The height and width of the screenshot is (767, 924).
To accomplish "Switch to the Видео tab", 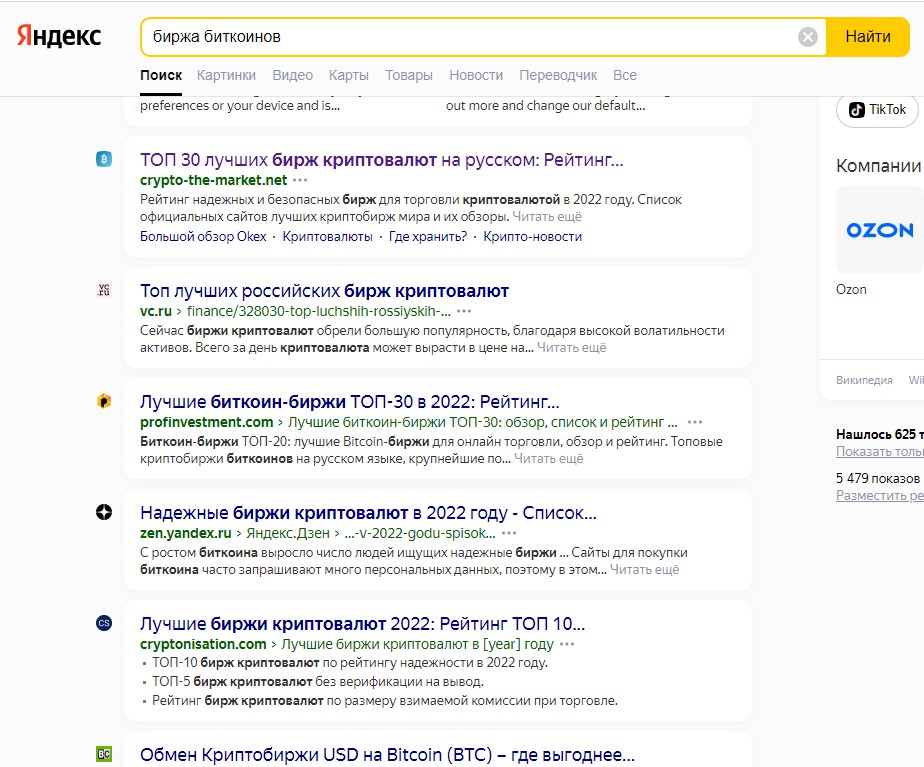I will [x=292, y=75].
